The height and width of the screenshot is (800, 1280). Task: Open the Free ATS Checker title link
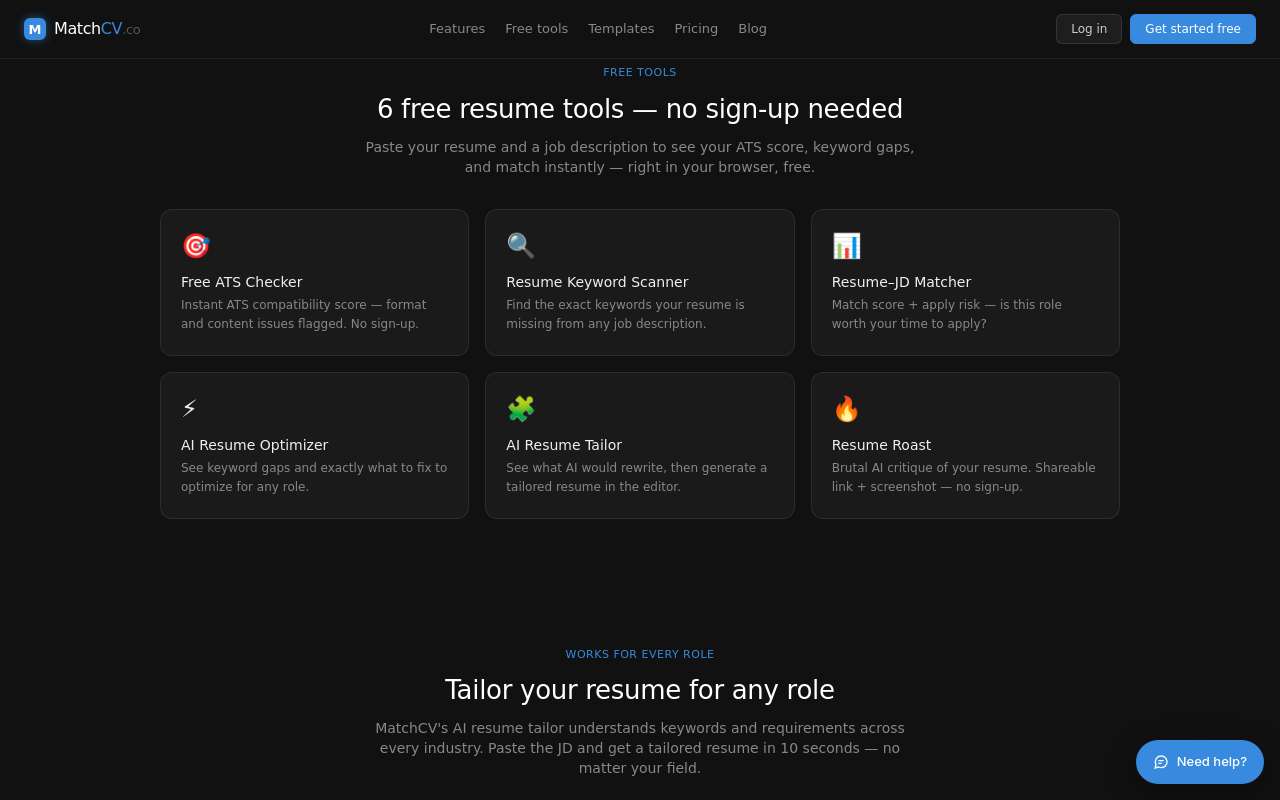click(x=241, y=282)
